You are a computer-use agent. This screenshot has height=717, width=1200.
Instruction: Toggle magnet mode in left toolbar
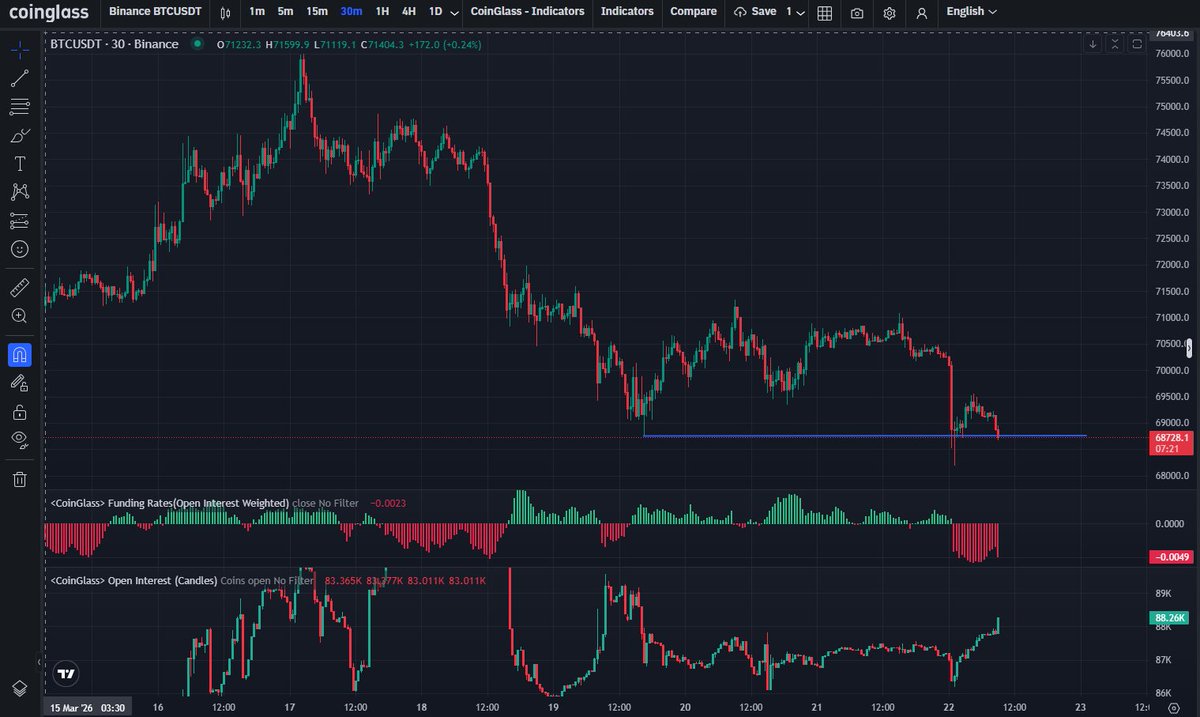[19, 354]
